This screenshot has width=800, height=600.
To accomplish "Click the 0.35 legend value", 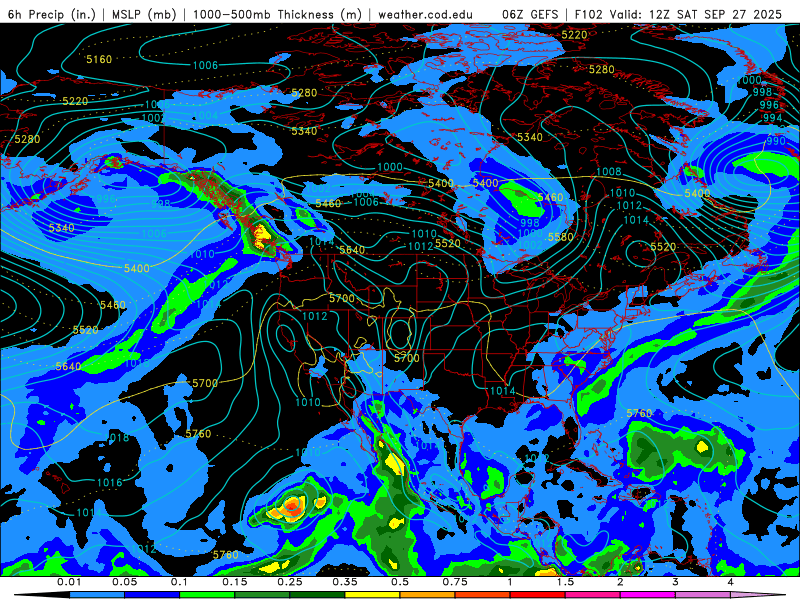I will click(345, 582).
